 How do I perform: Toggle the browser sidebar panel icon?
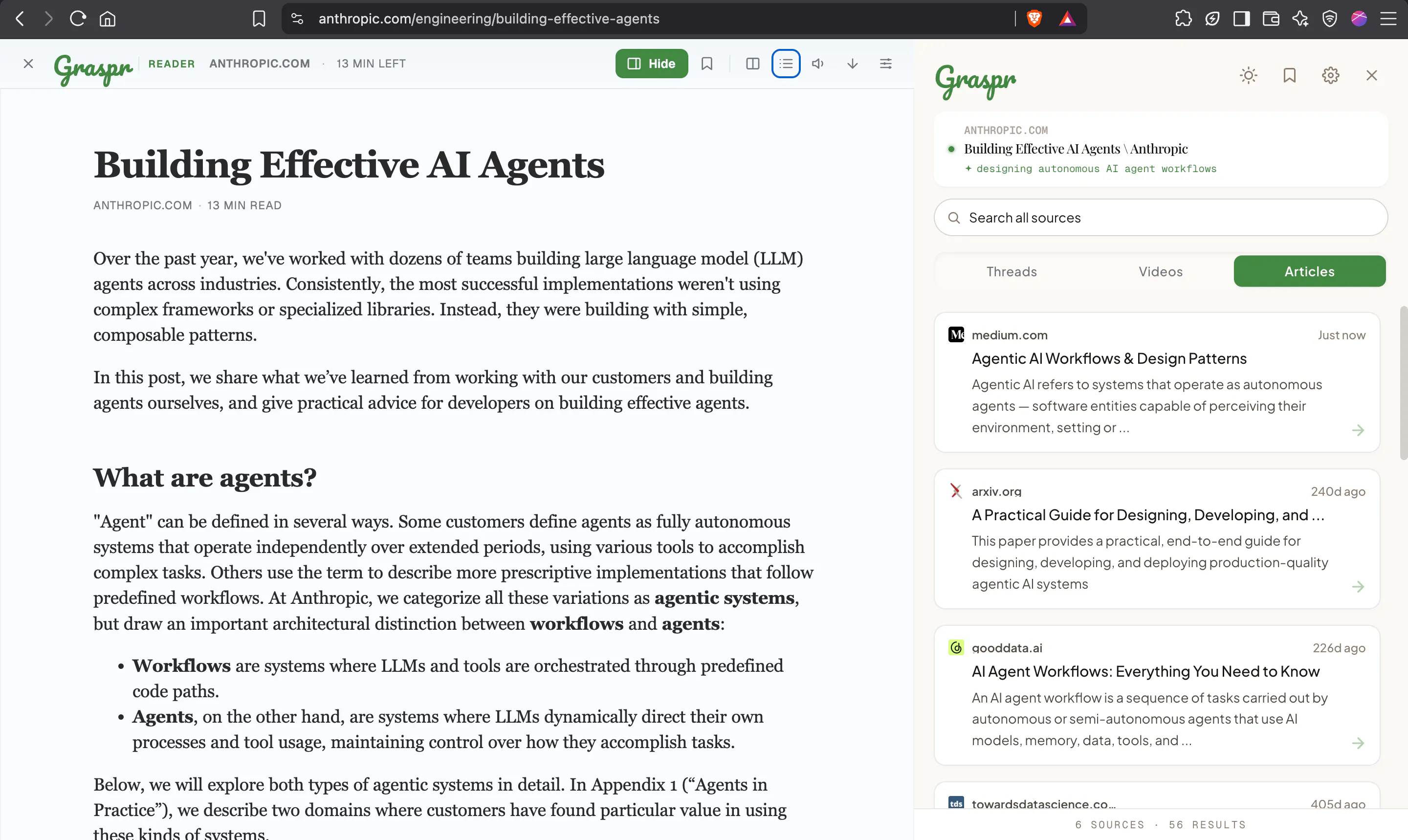click(x=1242, y=19)
